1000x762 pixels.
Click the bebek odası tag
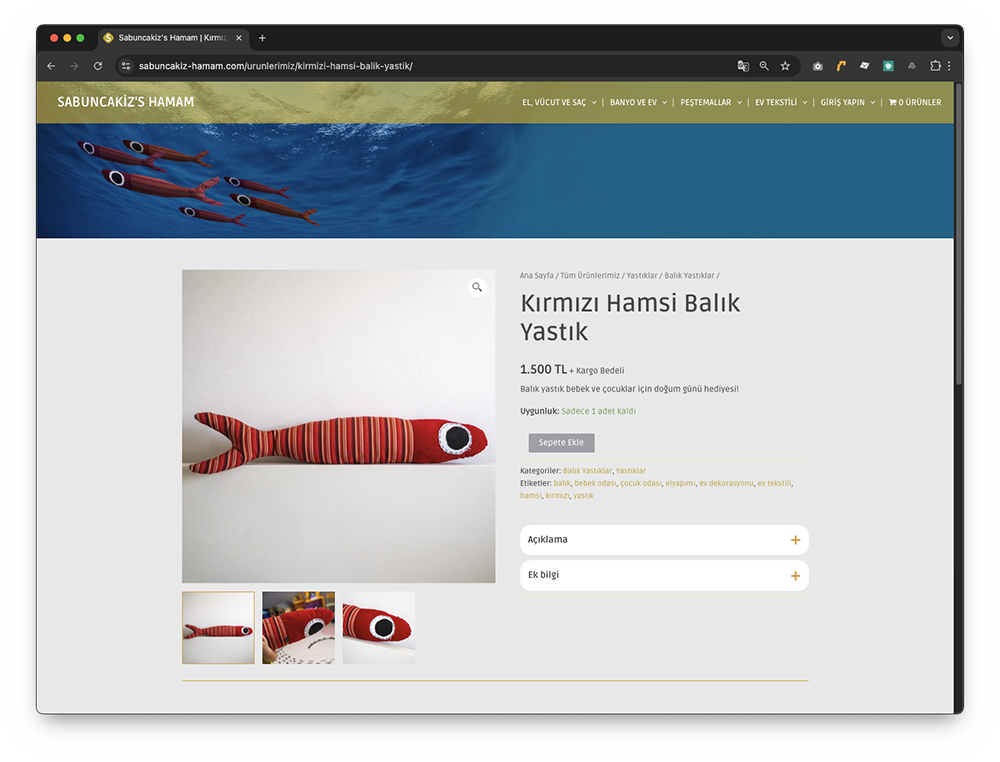(595, 483)
